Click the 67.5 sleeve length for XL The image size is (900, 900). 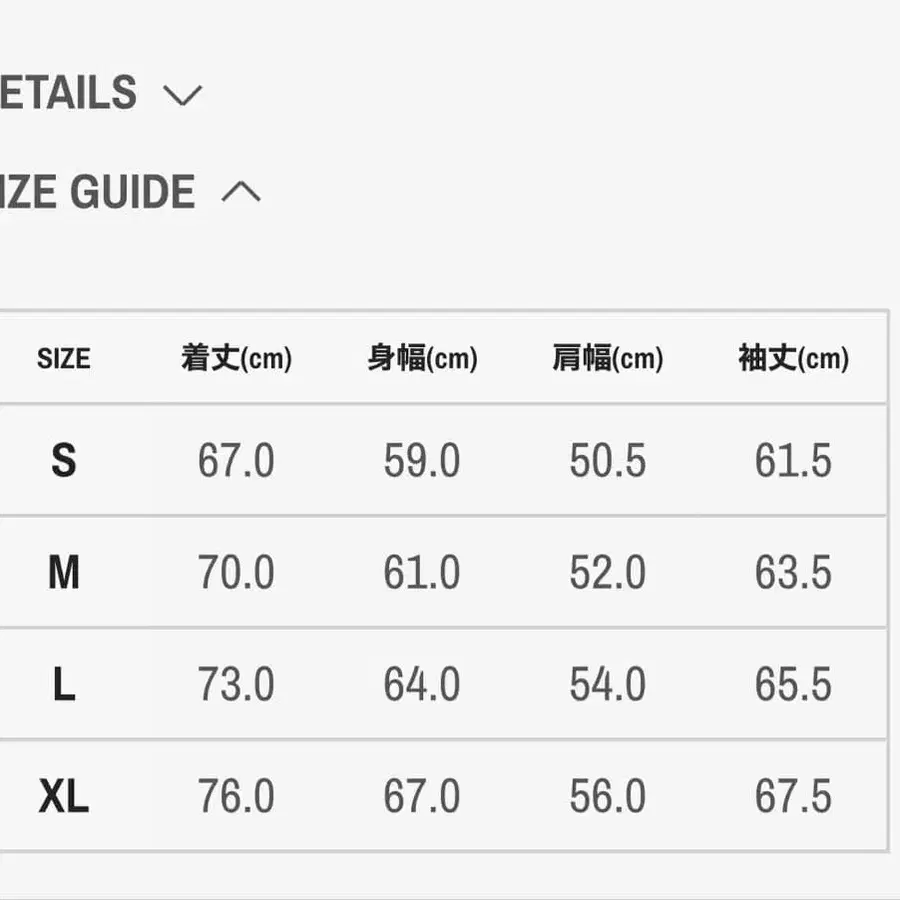point(793,797)
